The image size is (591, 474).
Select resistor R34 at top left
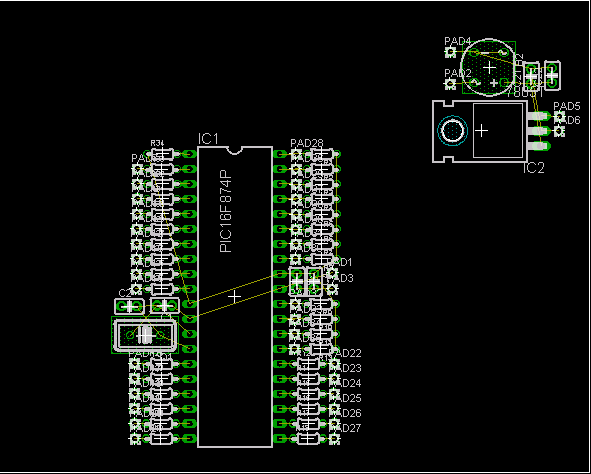coord(162,154)
